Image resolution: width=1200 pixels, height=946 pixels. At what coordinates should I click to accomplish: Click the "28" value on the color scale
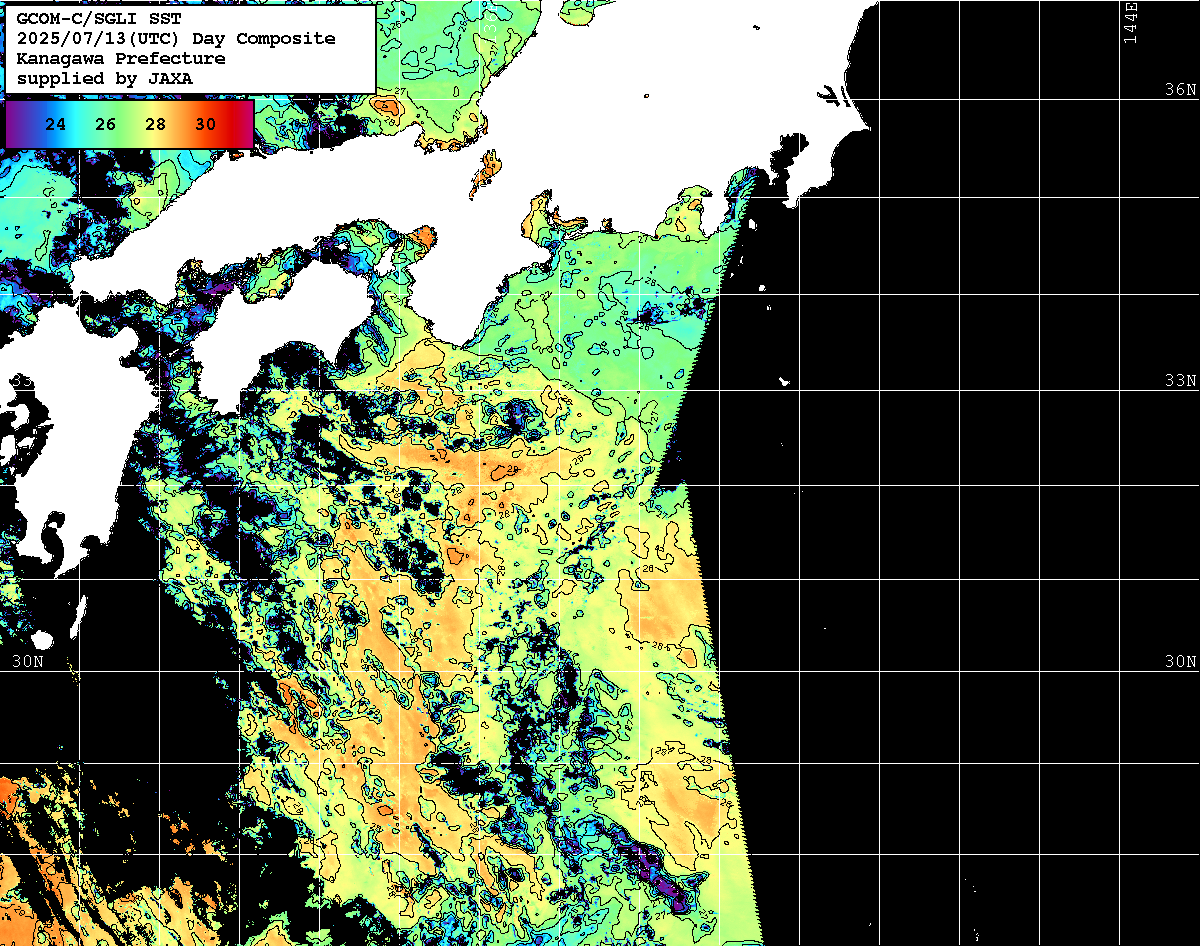(x=156, y=125)
